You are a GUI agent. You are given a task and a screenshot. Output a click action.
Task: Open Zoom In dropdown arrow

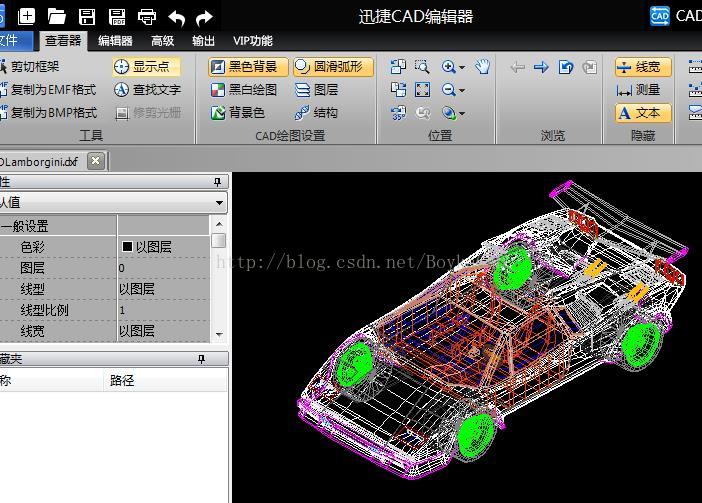[462, 68]
